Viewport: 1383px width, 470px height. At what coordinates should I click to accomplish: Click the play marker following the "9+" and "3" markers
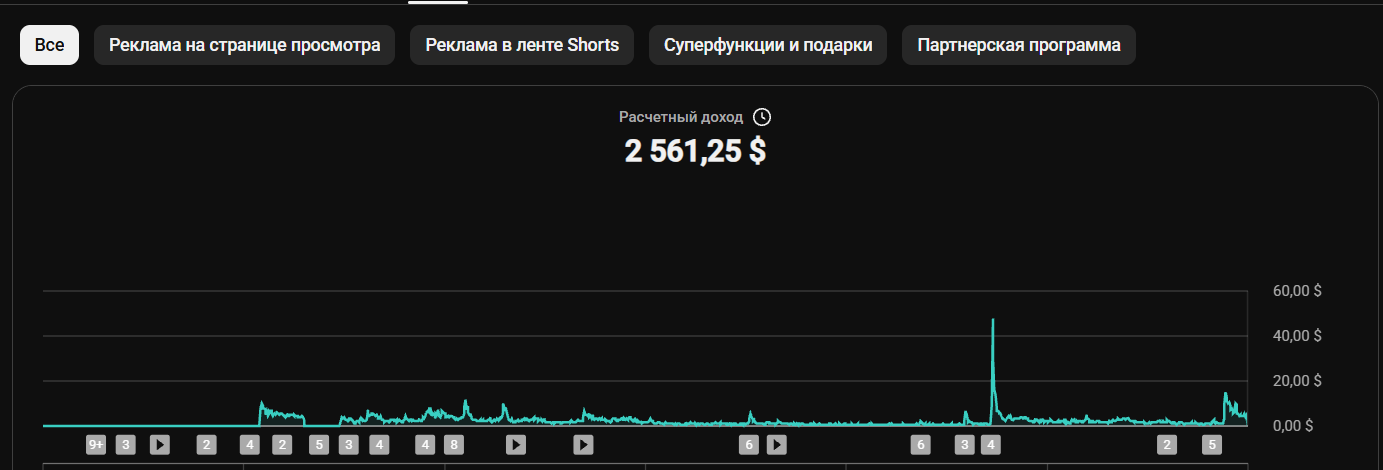click(160, 445)
